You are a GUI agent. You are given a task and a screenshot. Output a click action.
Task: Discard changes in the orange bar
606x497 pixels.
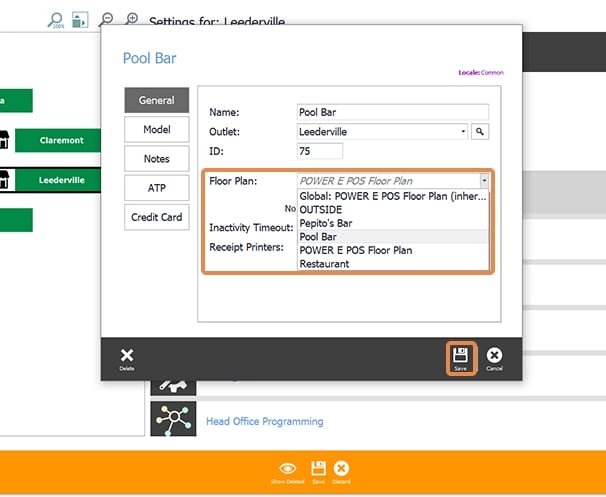pos(341,472)
